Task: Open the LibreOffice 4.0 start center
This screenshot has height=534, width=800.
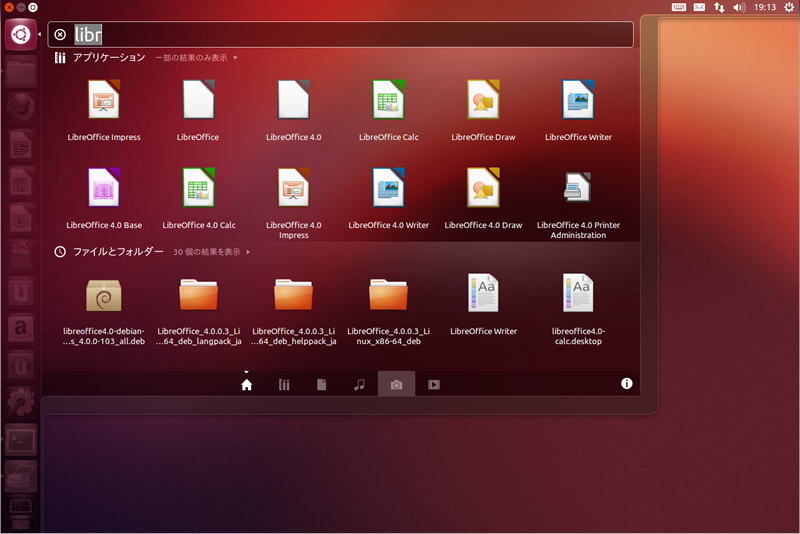Action: pyautogui.click(x=293, y=99)
